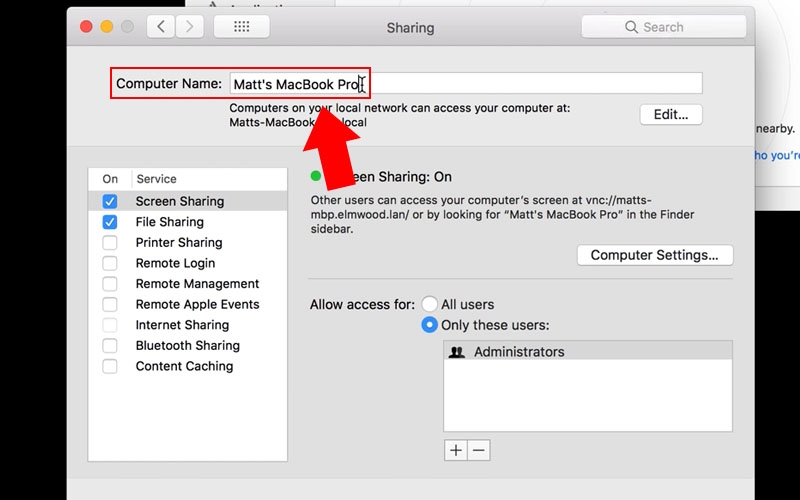Enable the Content Caching checkbox
This screenshot has width=800, height=500.
110,366
